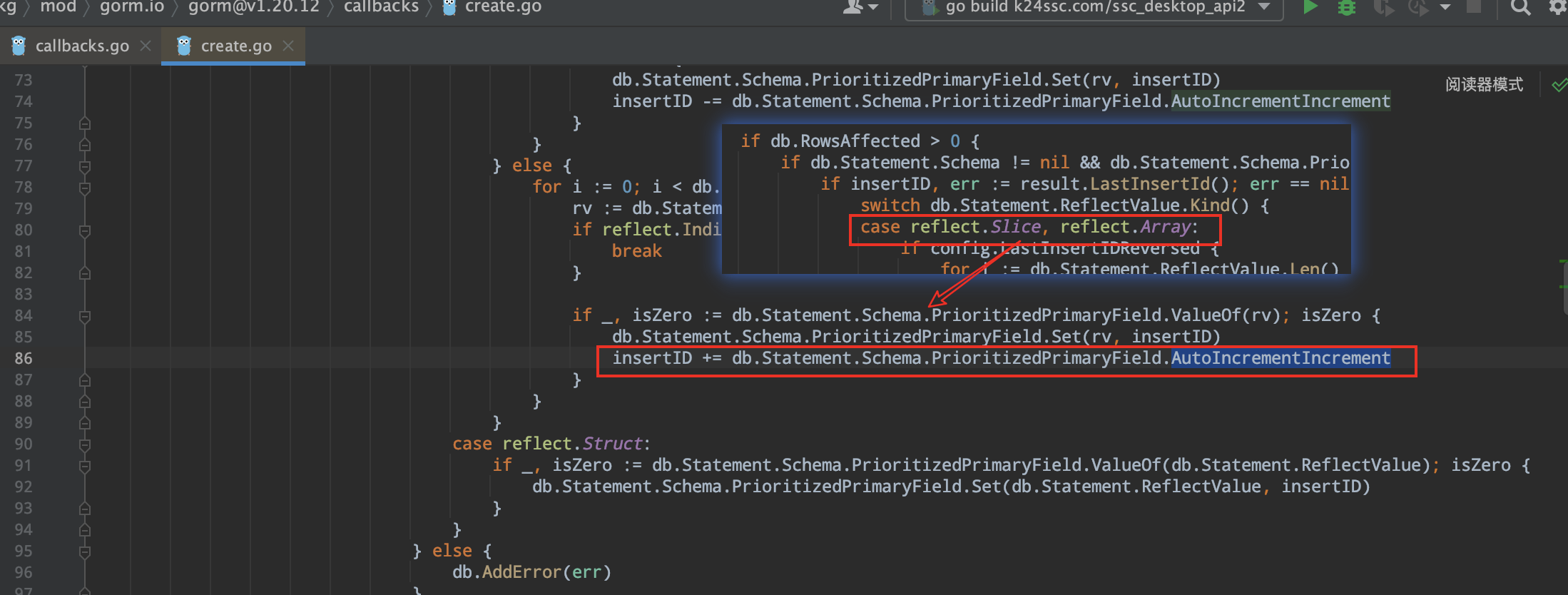Select the create.go editor tab
This screenshot has width=1568, height=595.
235,46
